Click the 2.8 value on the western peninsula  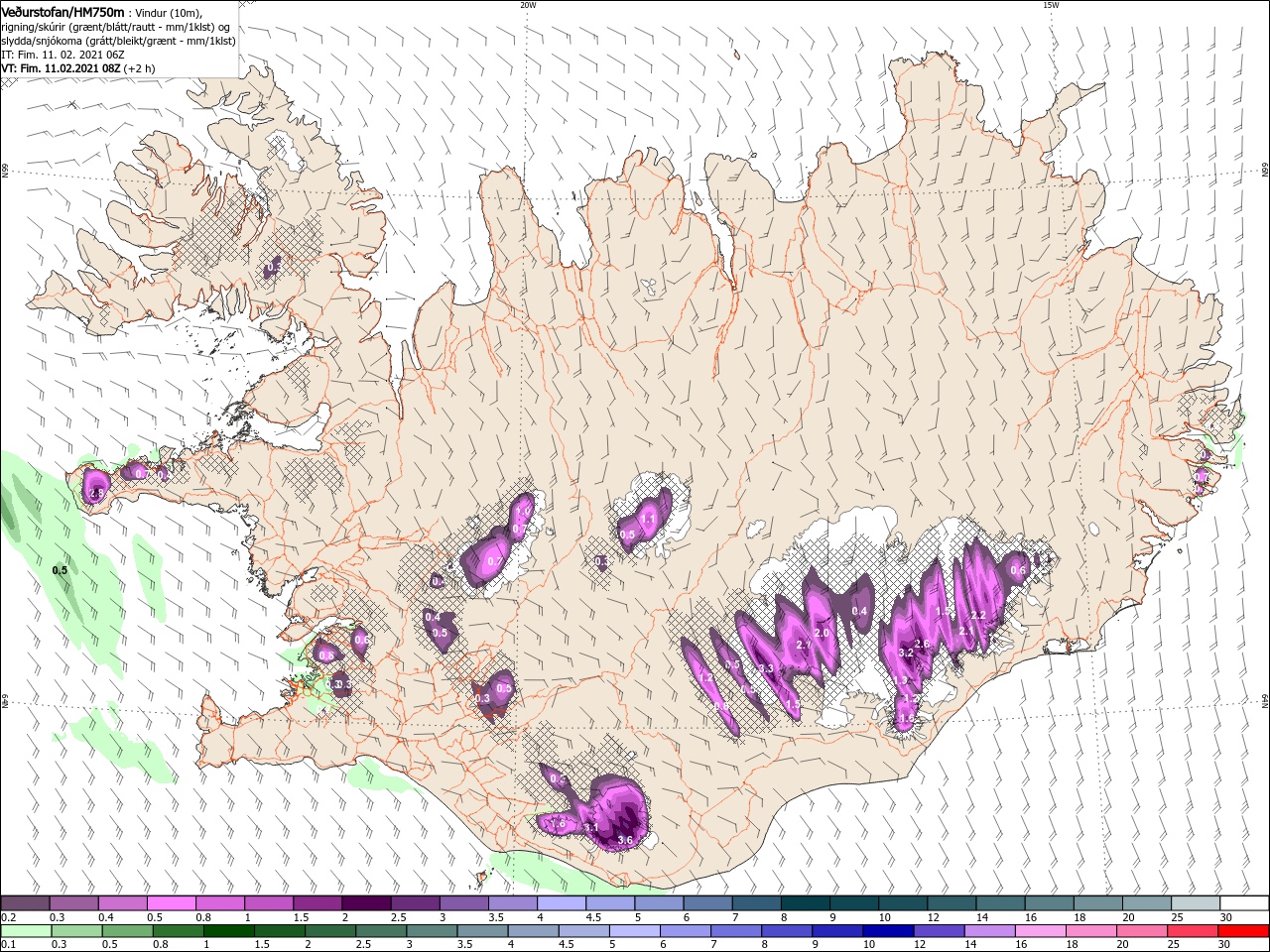96,493
